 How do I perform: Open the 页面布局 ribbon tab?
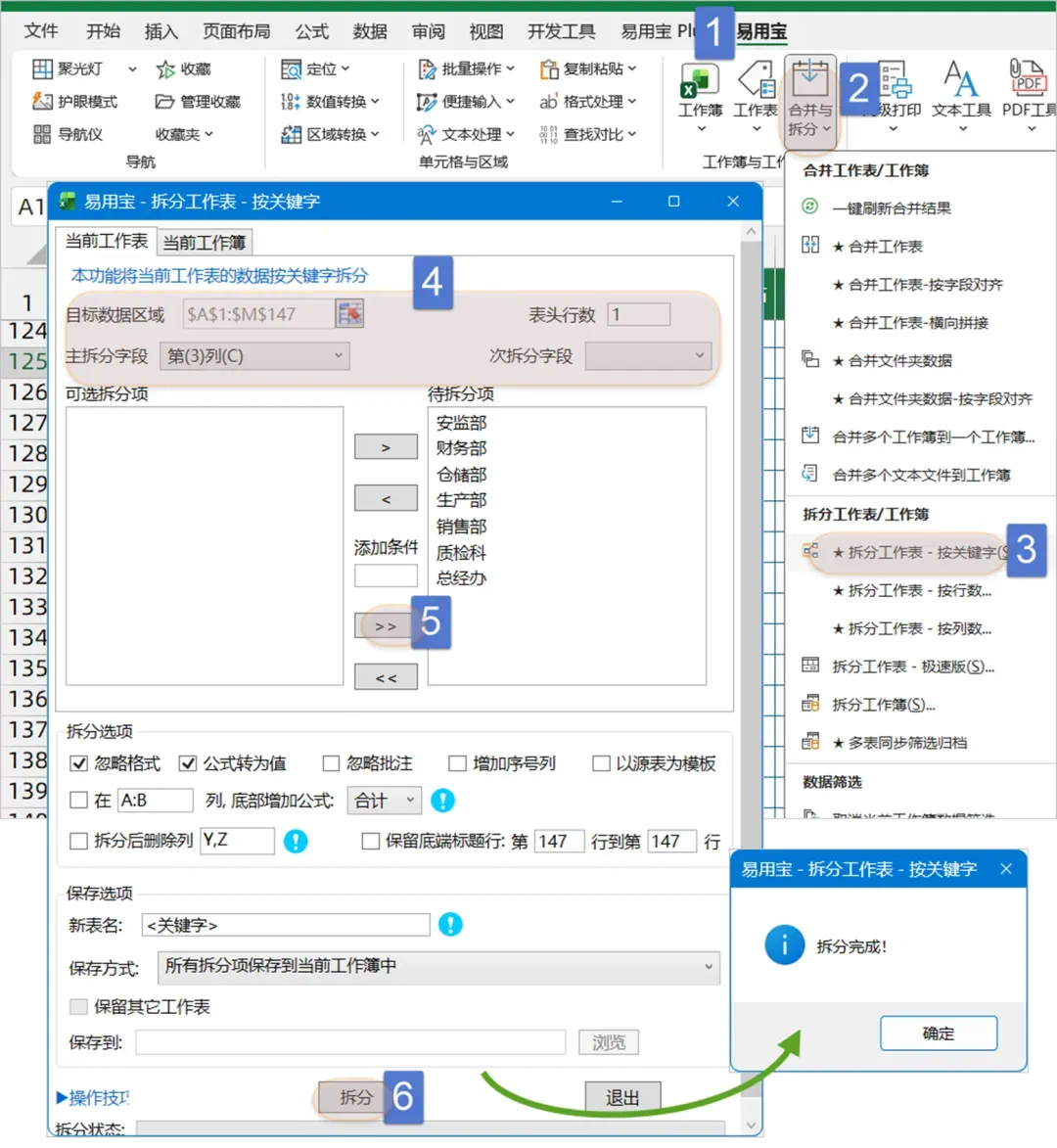coord(237,30)
